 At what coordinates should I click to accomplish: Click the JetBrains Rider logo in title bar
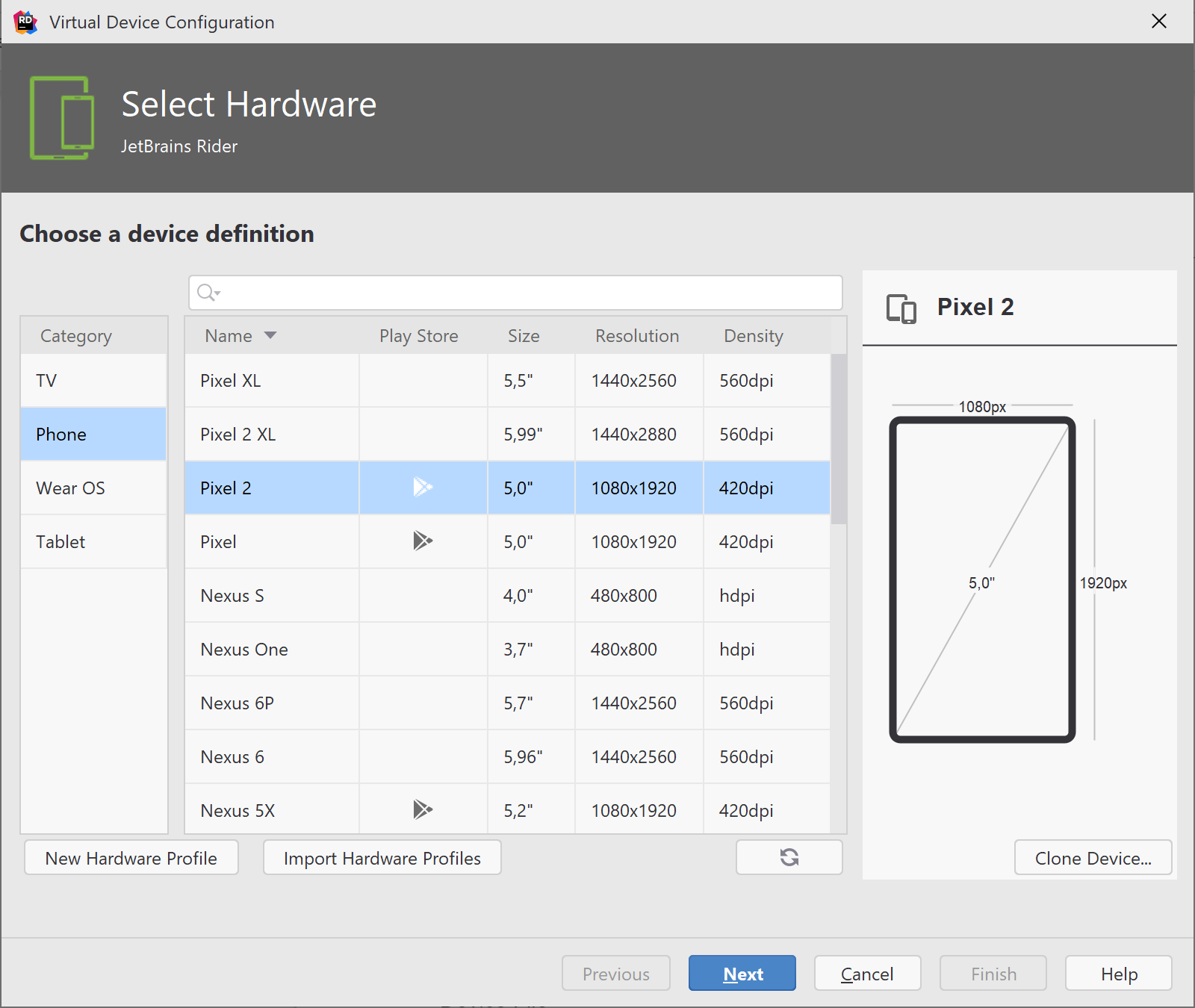pos(25,22)
